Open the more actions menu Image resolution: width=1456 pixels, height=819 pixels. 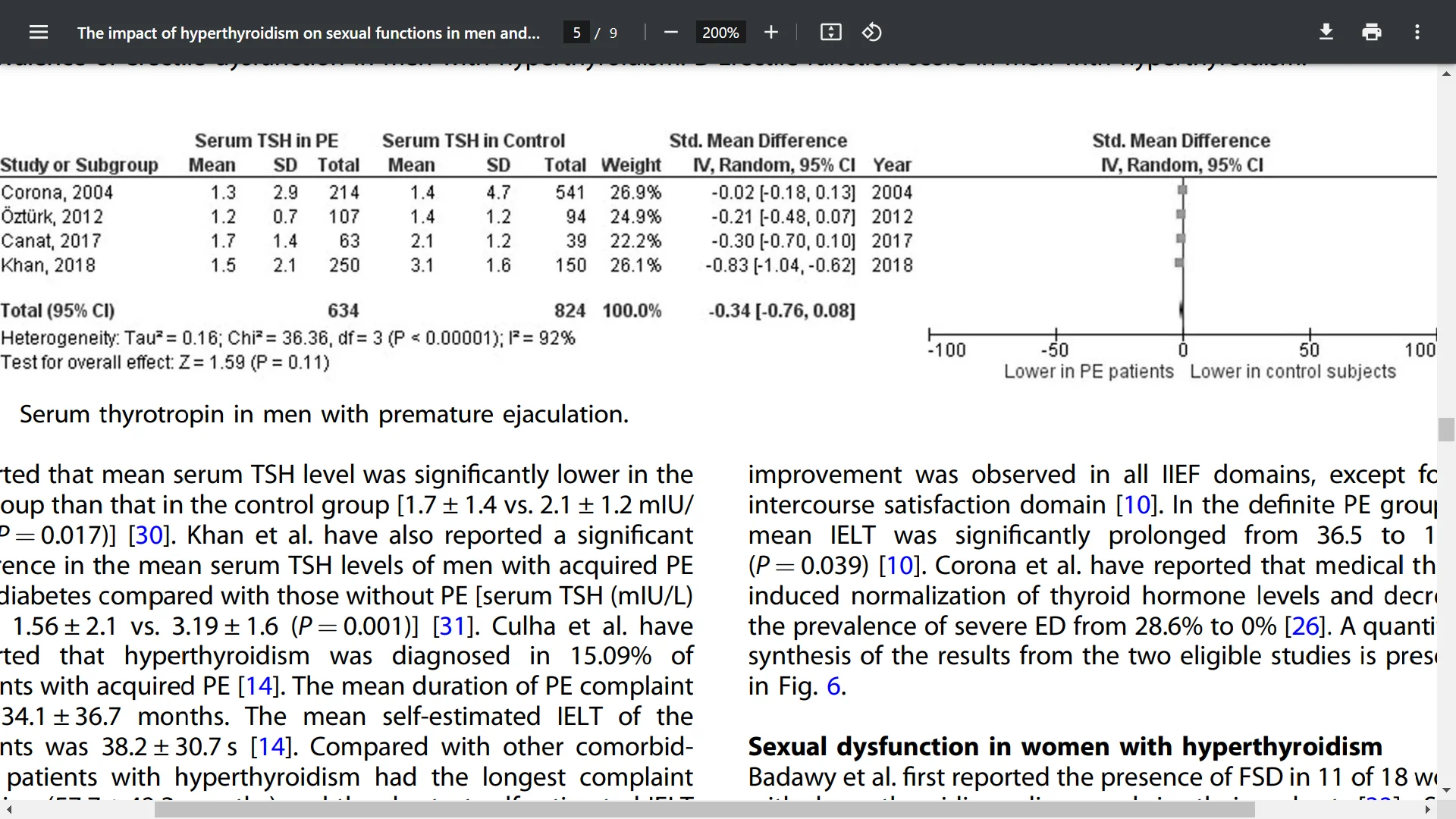(x=1417, y=33)
